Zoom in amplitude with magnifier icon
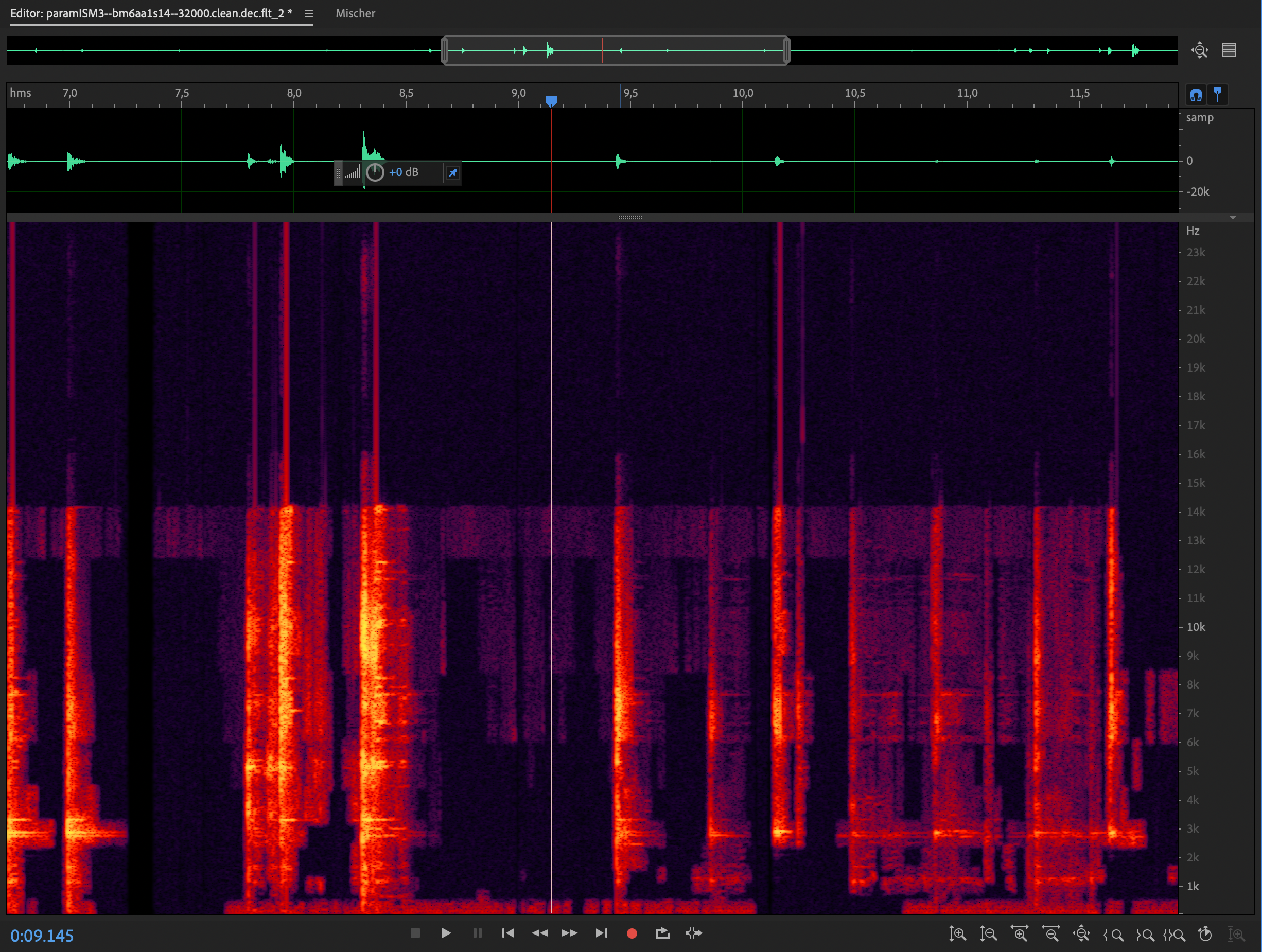Screen dimensions: 1262x952 pos(957,934)
